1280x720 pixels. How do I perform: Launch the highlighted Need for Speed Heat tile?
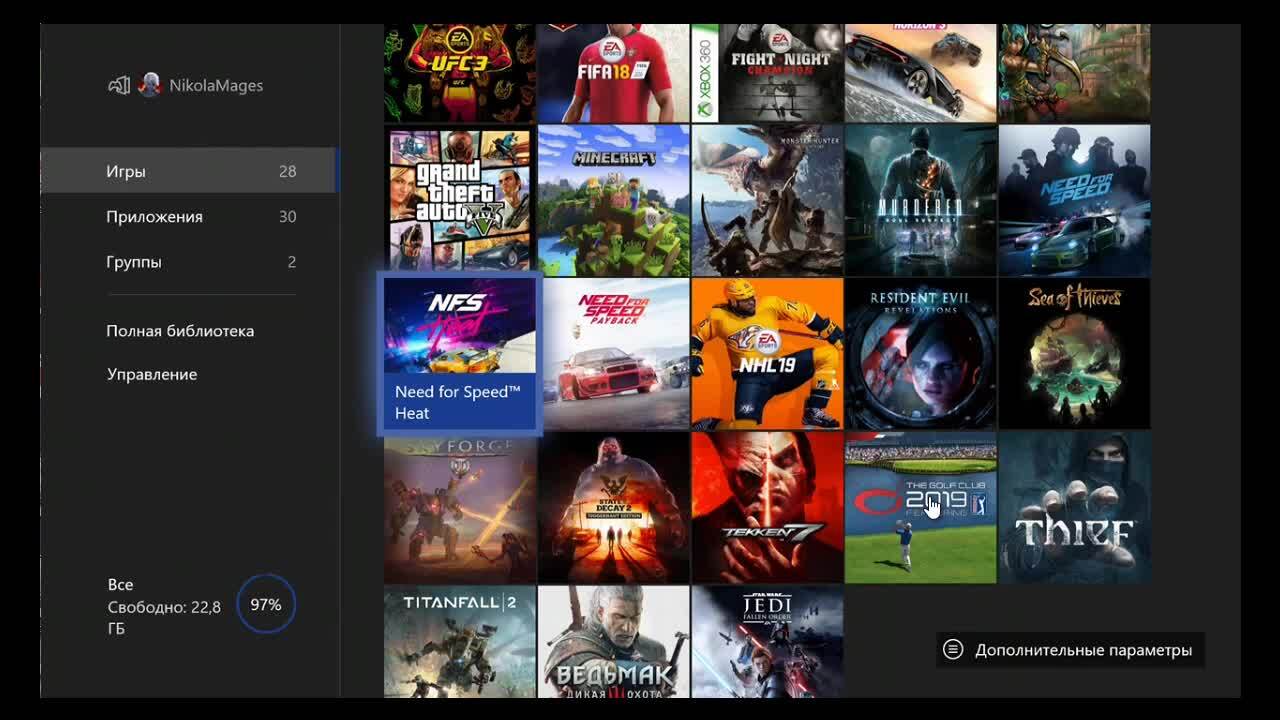tap(460, 354)
